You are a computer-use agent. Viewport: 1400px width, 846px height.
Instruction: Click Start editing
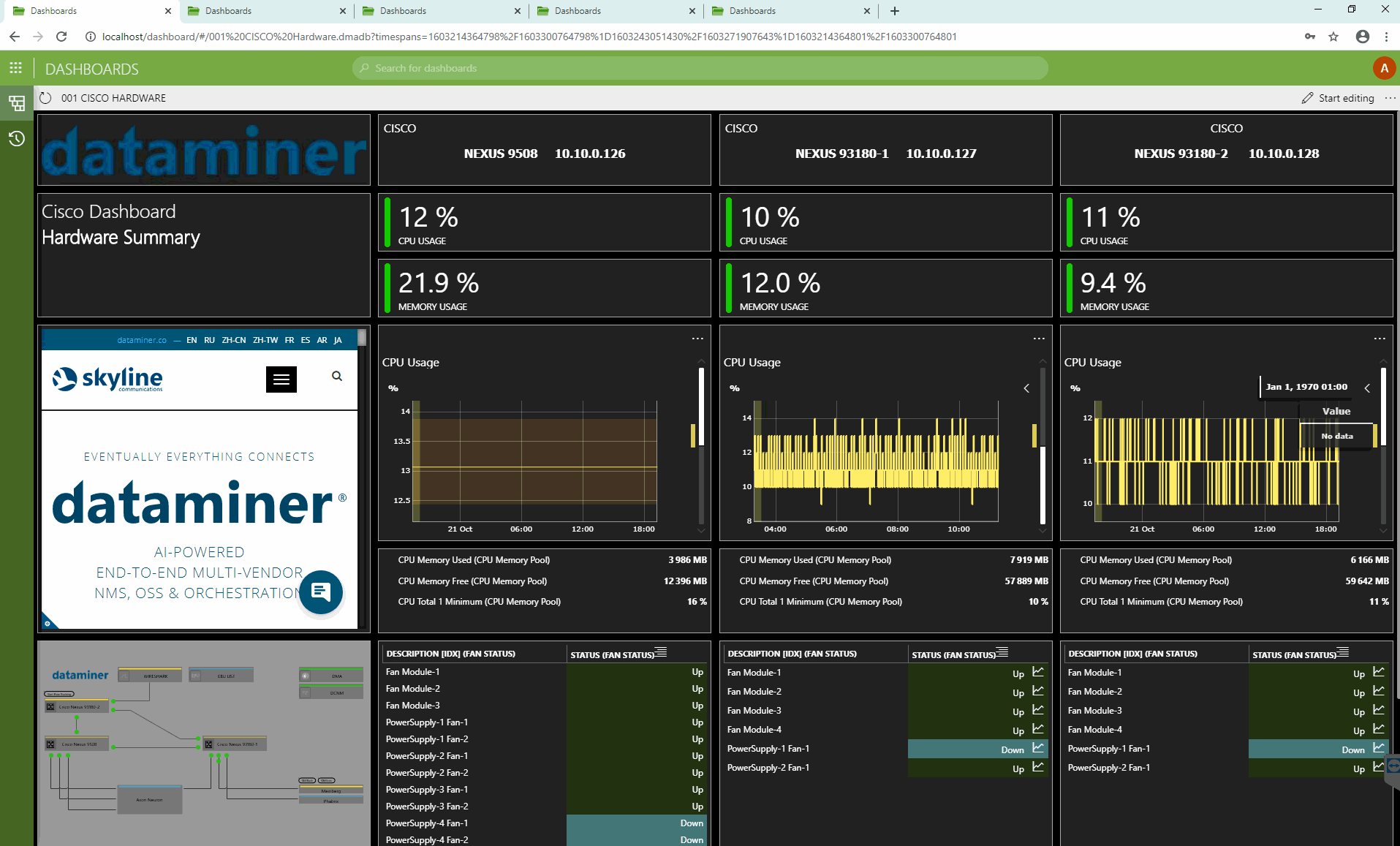[x=1338, y=98]
